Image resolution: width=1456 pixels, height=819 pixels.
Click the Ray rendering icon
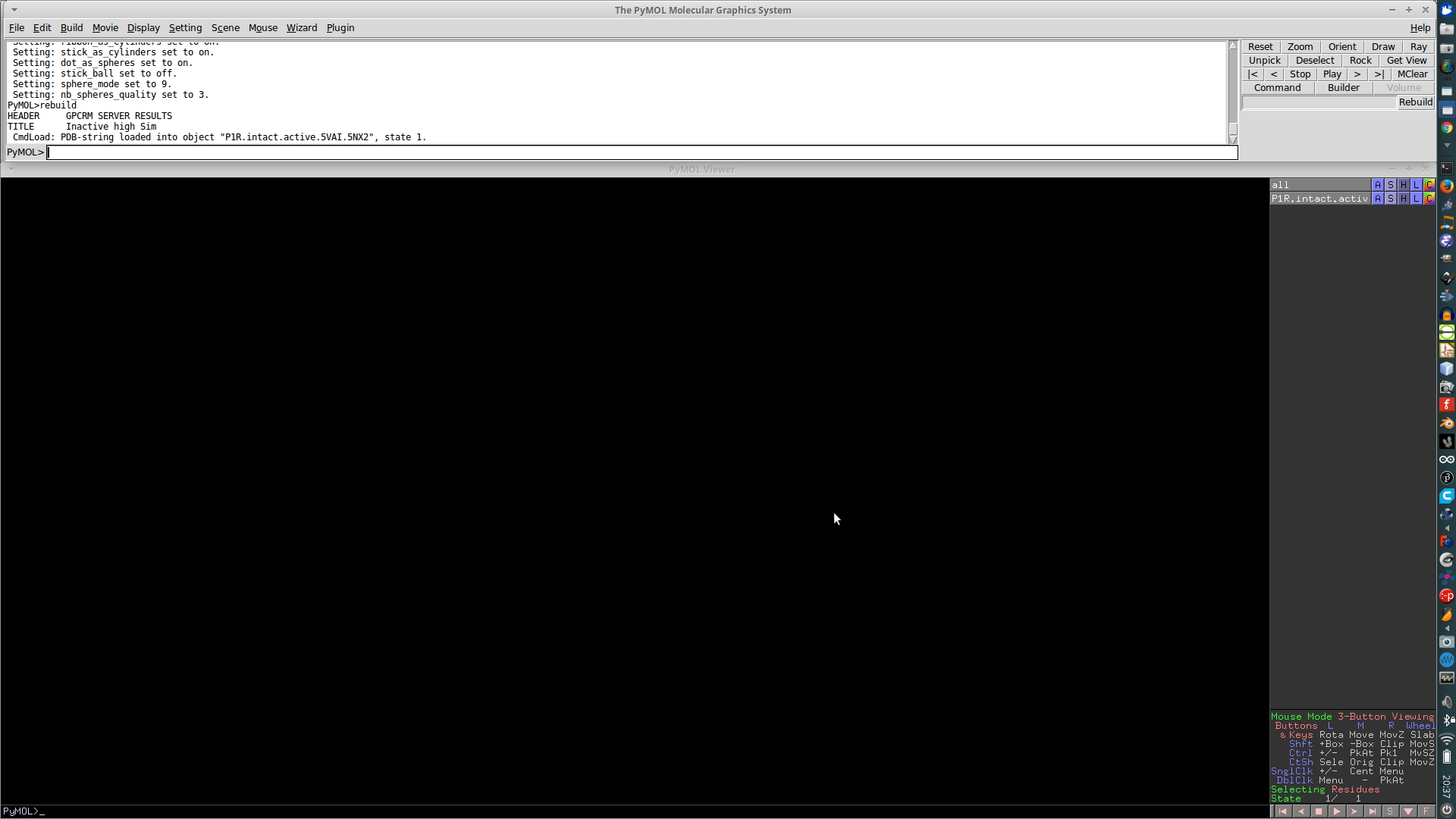pyautogui.click(x=1419, y=46)
